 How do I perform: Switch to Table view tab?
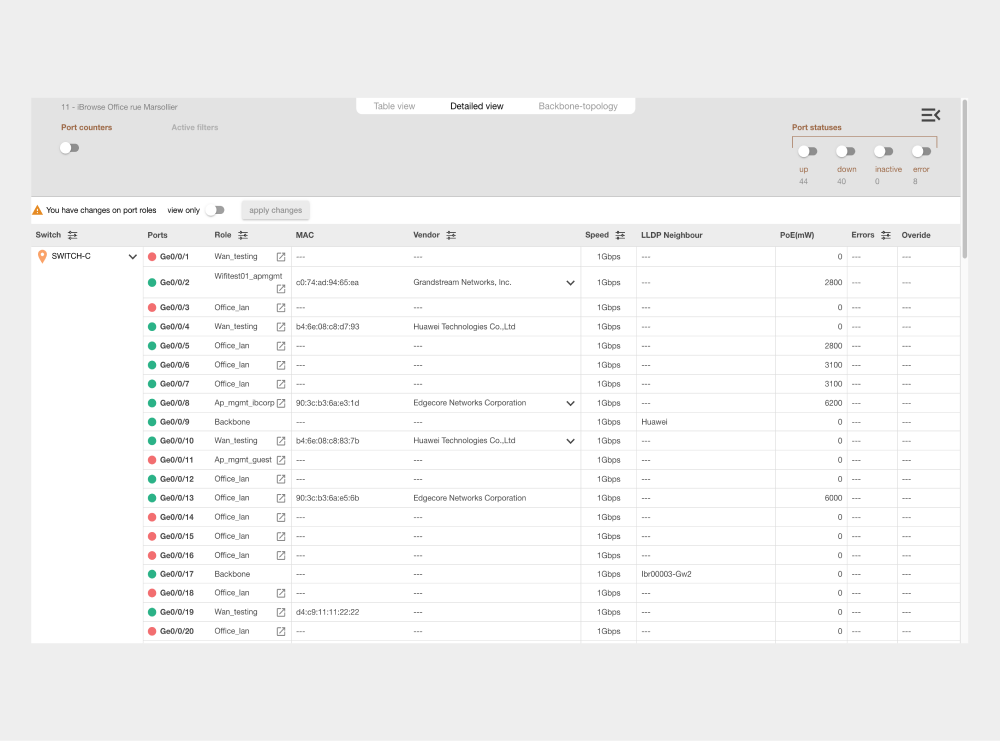click(x=394, y=106)
